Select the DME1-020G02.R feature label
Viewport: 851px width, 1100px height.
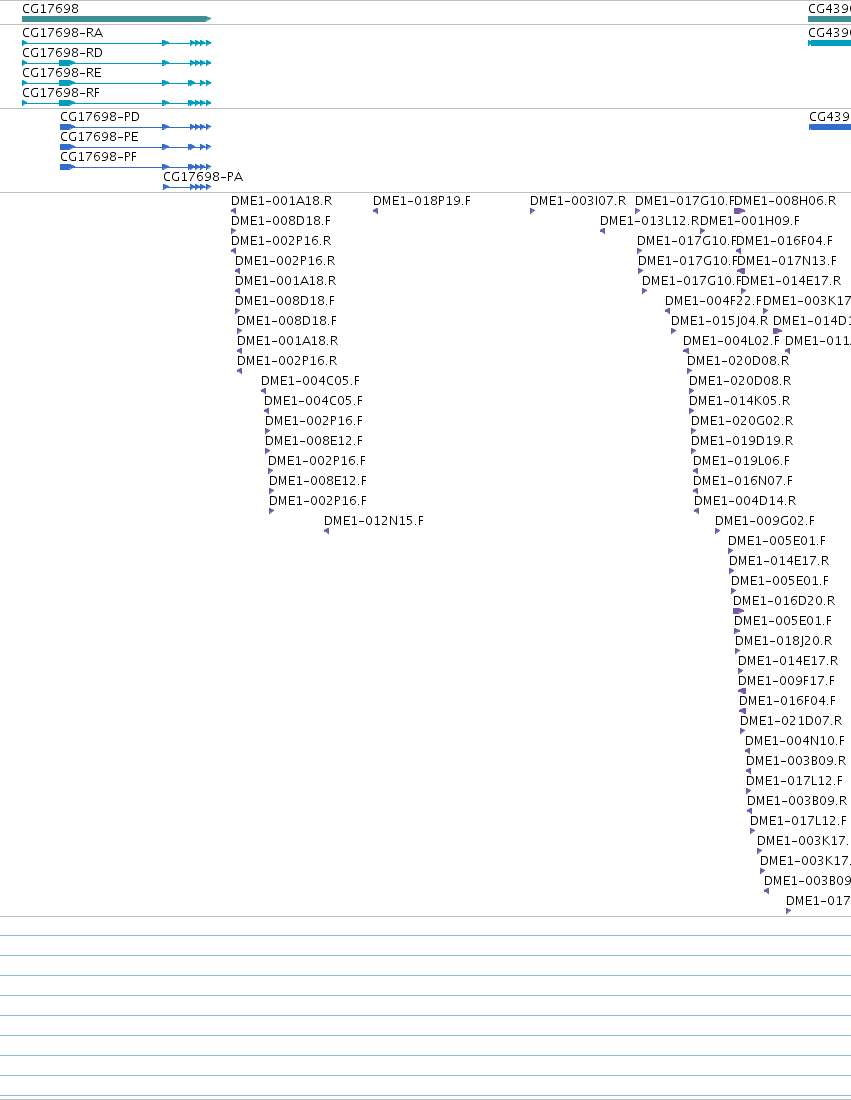click(742, 421)
